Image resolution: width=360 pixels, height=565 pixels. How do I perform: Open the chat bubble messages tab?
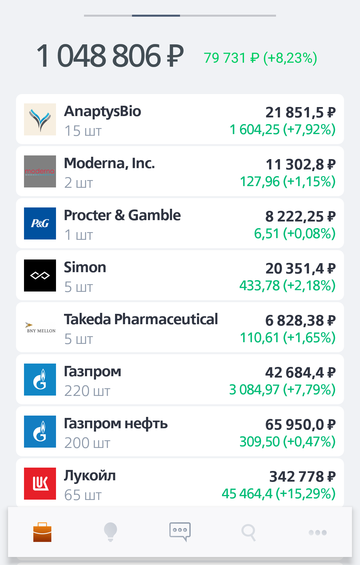tap(180, 532)
